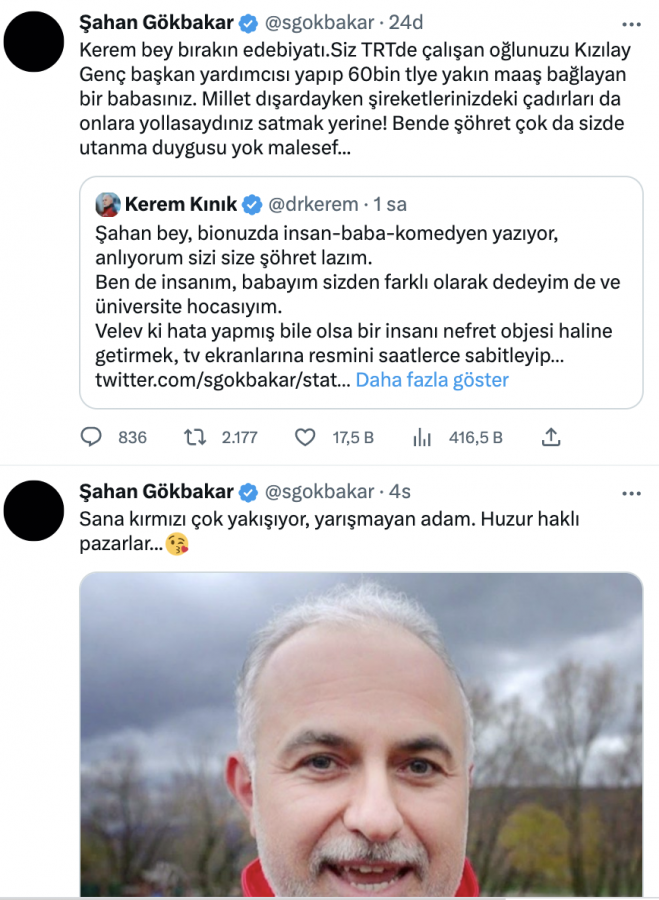
Task: Open the three-dot menu on the 4s tweet
Action: click(631, 494)
